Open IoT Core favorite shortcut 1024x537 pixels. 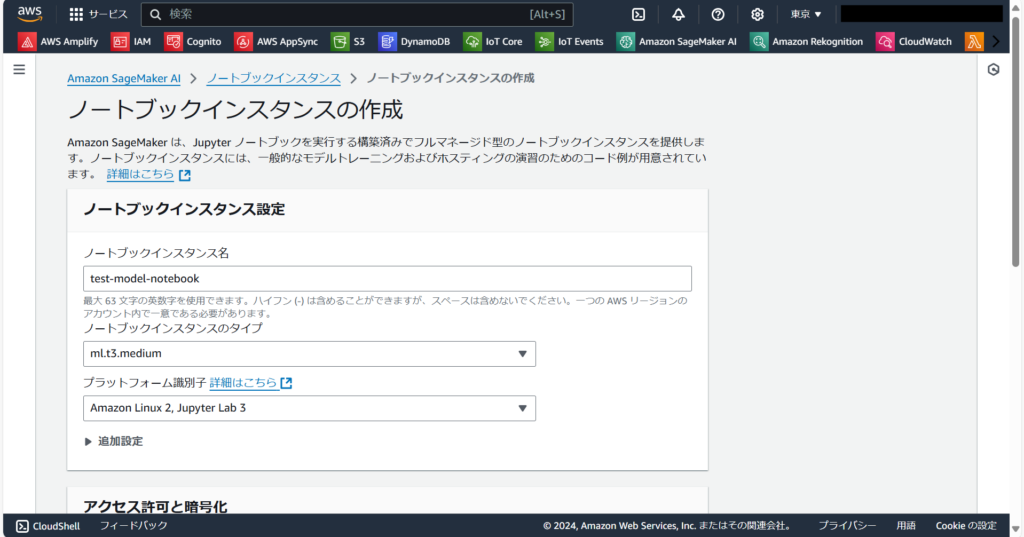tap(493, 41)
